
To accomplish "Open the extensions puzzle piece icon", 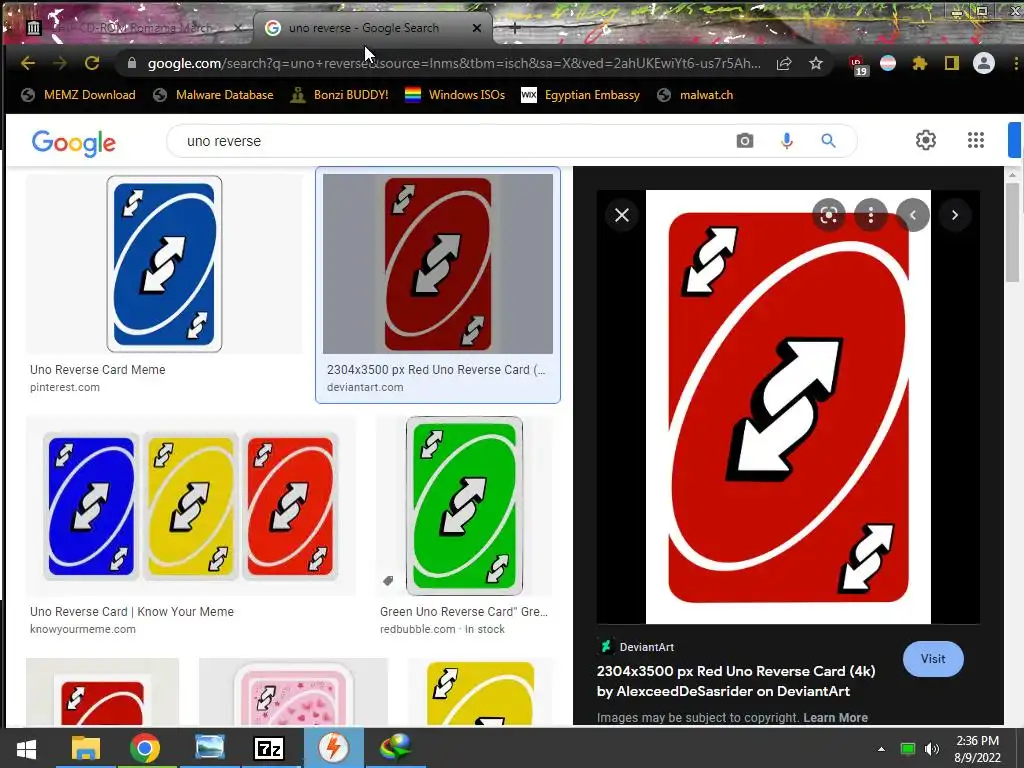I will tap(920, 63).
